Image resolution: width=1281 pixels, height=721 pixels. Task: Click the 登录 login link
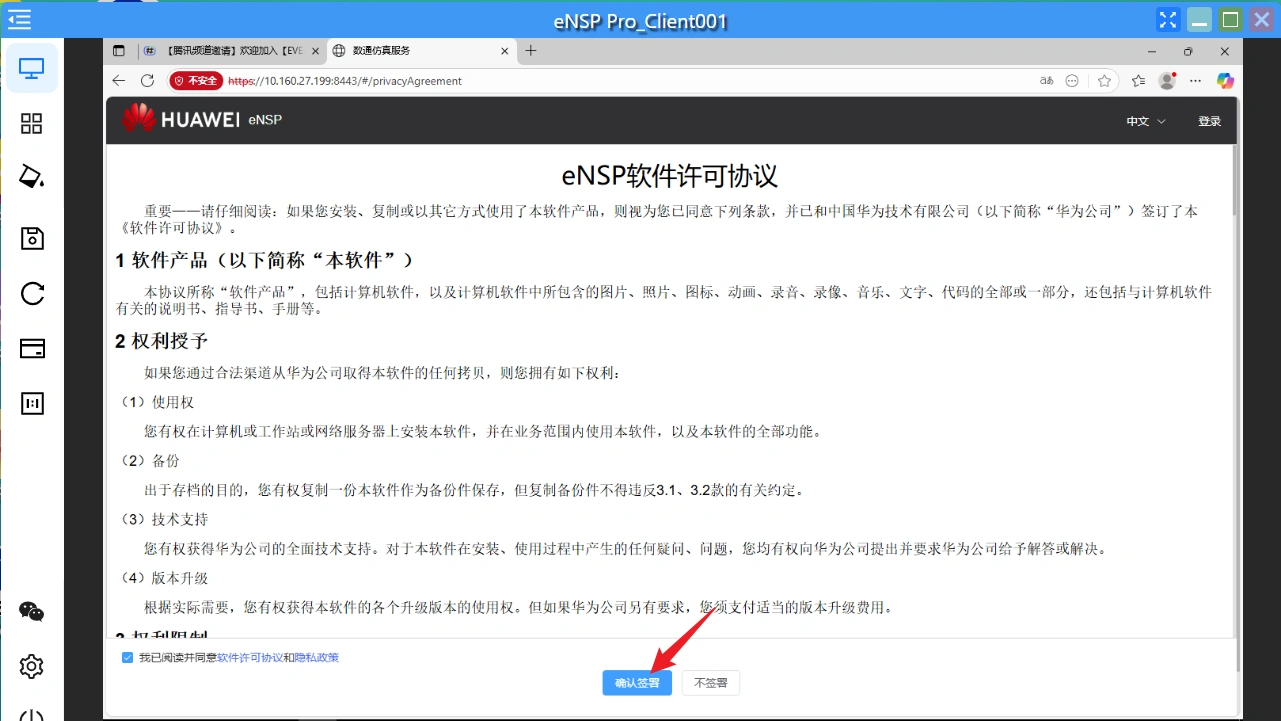1210,121
